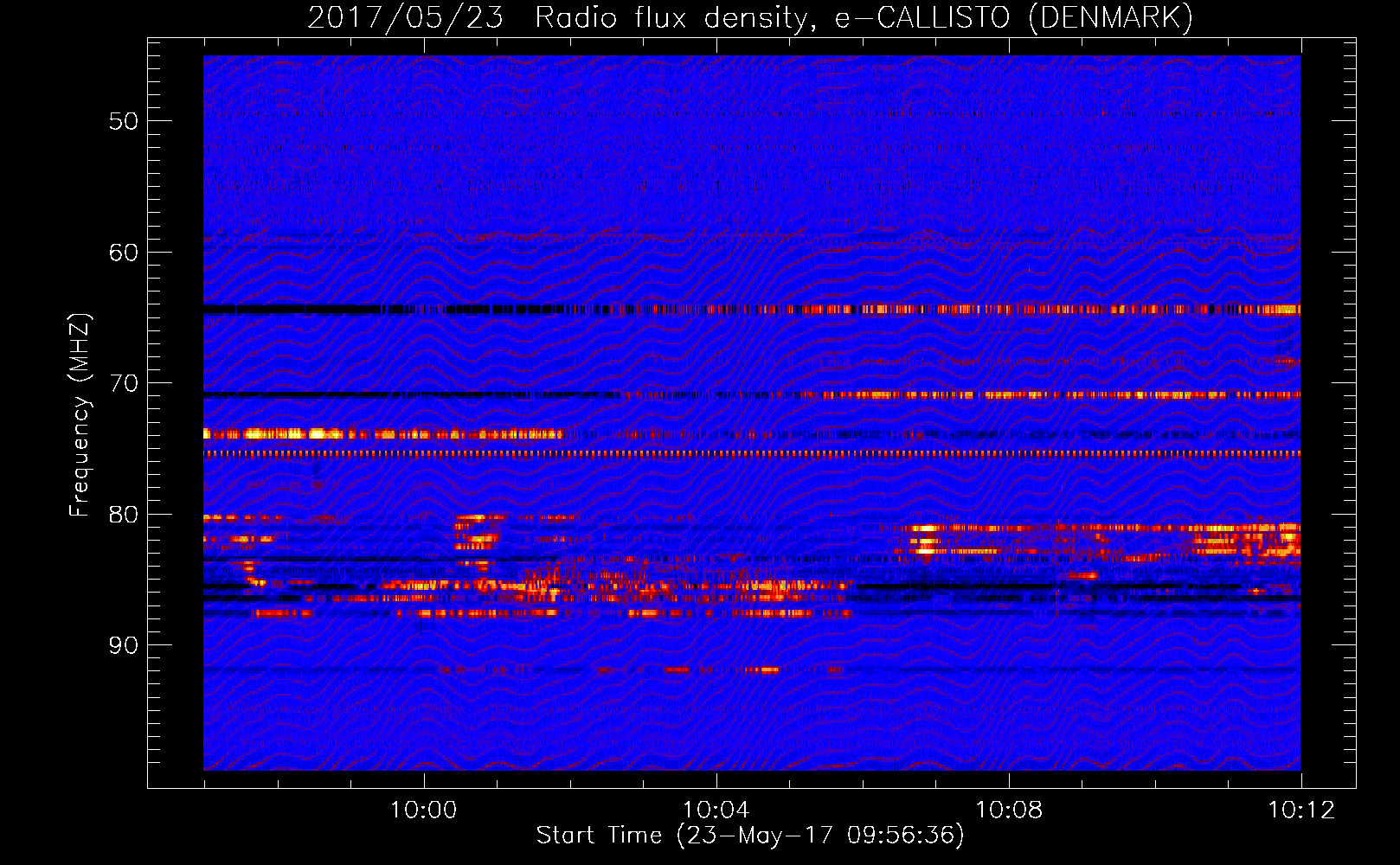Click the 10:08 time tick label
Screen dimensions: 1400x865
[x=1009, y=811]
